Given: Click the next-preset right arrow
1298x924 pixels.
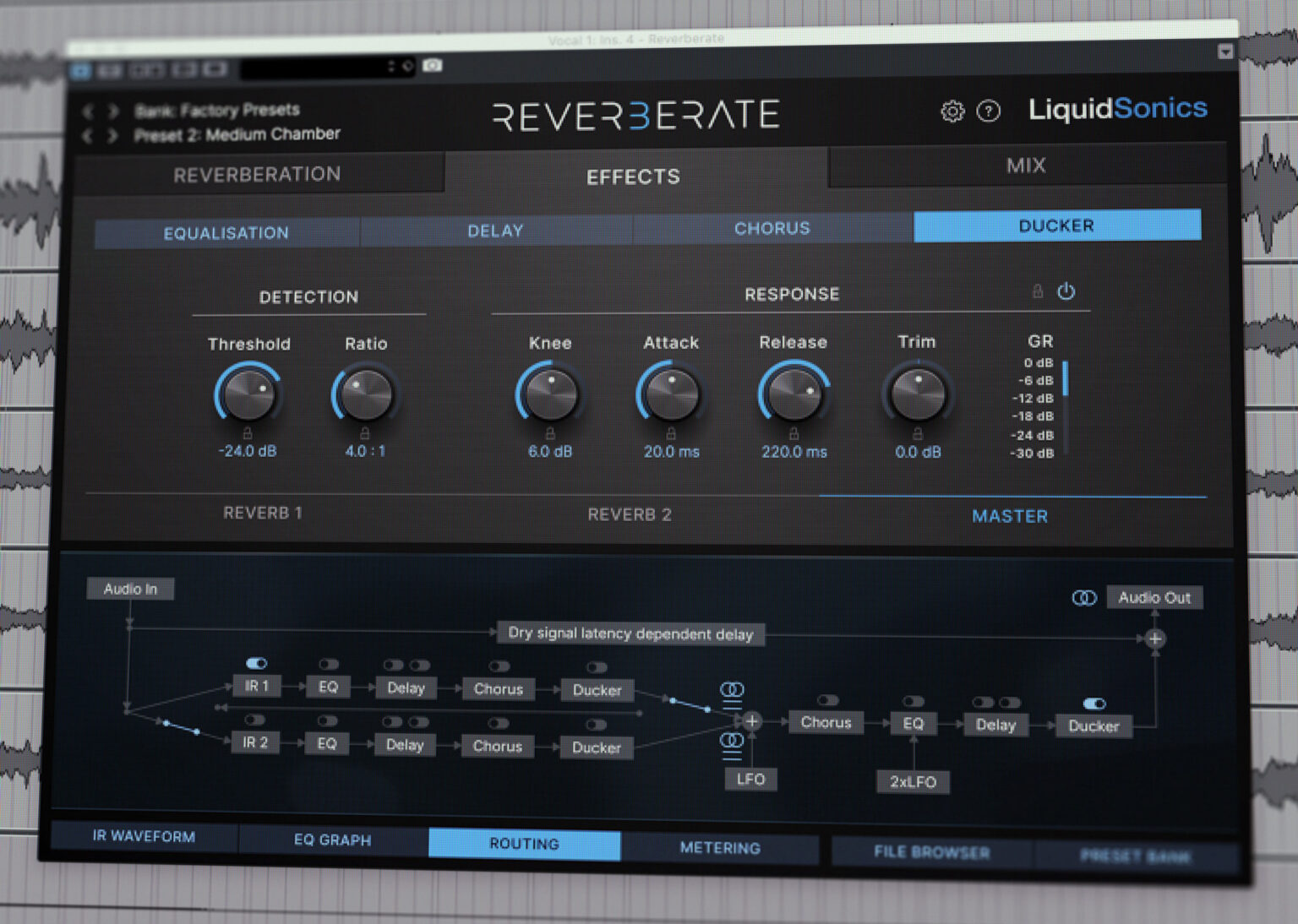Looking at the screenshot, I should tap(114, 133).
